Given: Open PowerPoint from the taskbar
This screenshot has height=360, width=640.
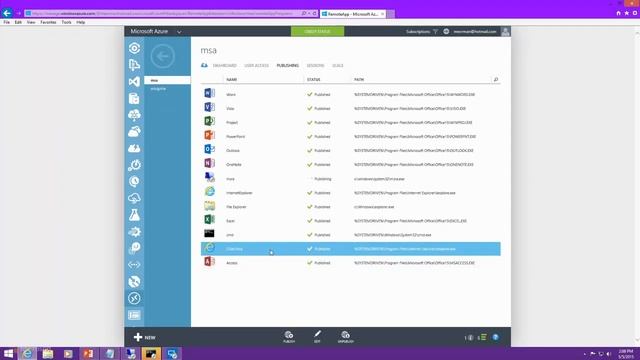Looking at the screenshot, I should pos(88,353).
